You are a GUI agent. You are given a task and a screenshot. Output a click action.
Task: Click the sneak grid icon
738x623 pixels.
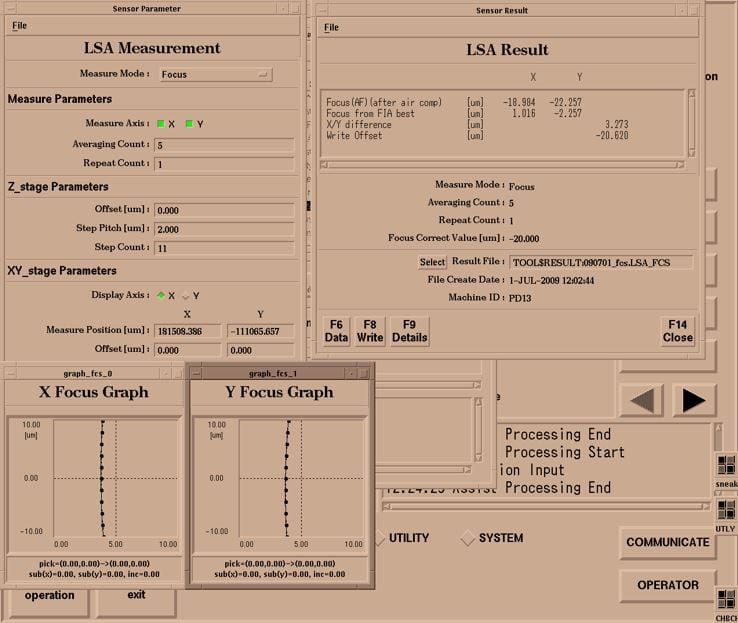pos(726,465)
